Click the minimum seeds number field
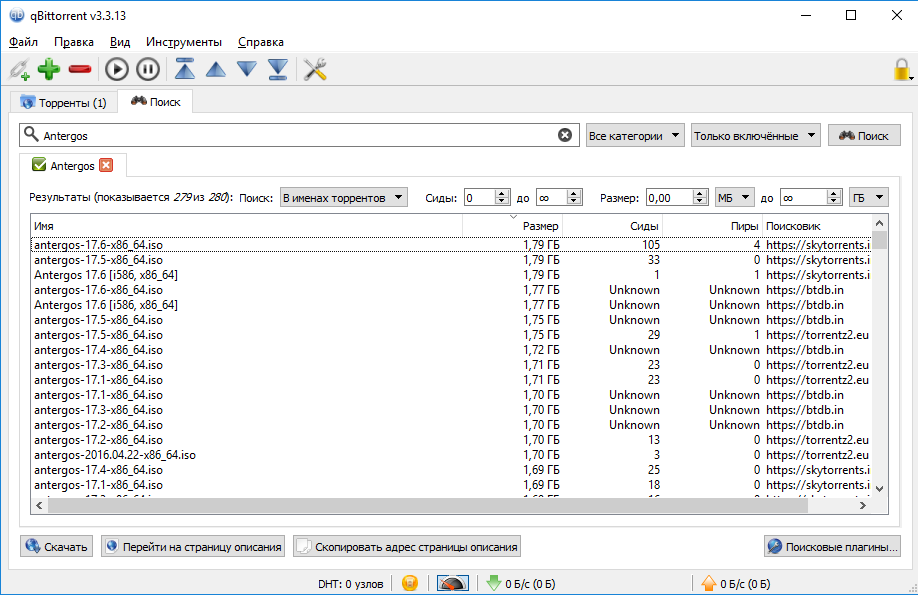Viewport: 918px width, 595px height. point(480,198)
